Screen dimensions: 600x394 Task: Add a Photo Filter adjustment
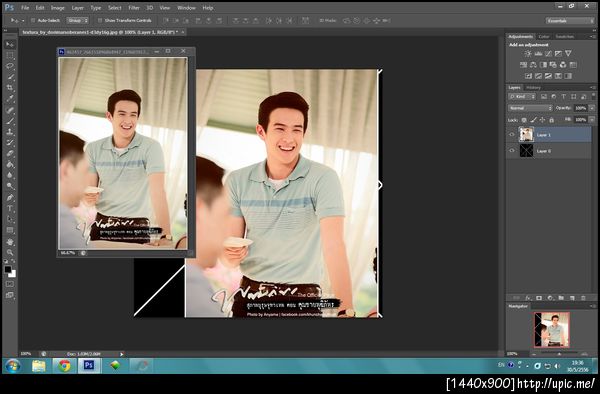coord(553,65)
